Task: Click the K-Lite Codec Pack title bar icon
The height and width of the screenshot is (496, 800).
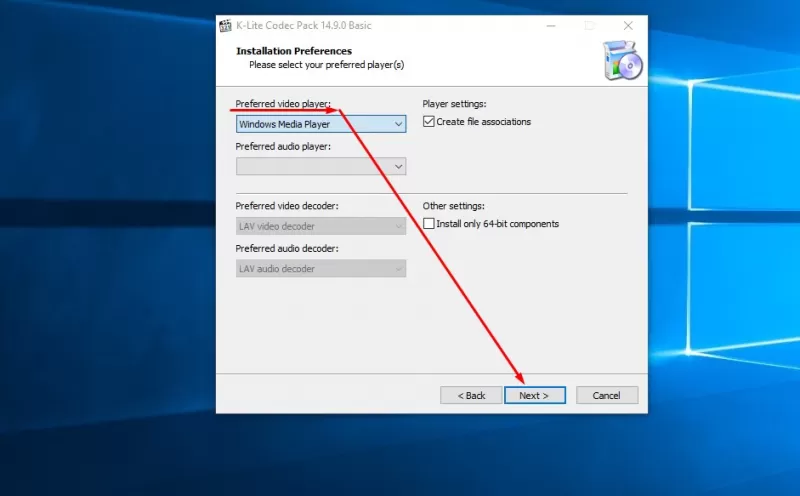Action: click(225, 26)
